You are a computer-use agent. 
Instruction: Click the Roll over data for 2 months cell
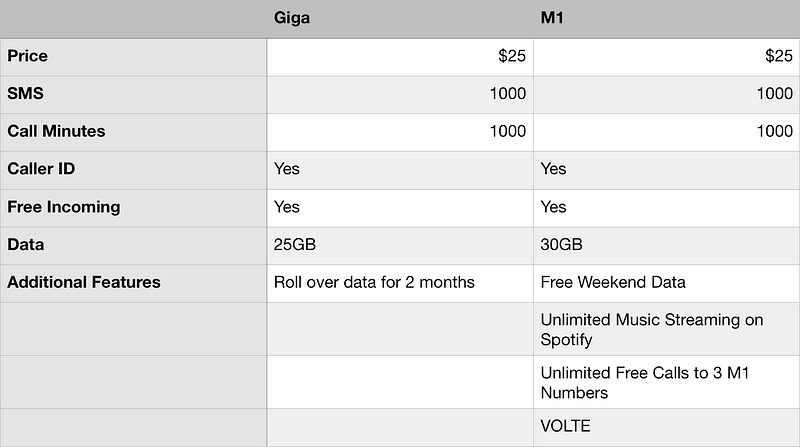[400, 283]
